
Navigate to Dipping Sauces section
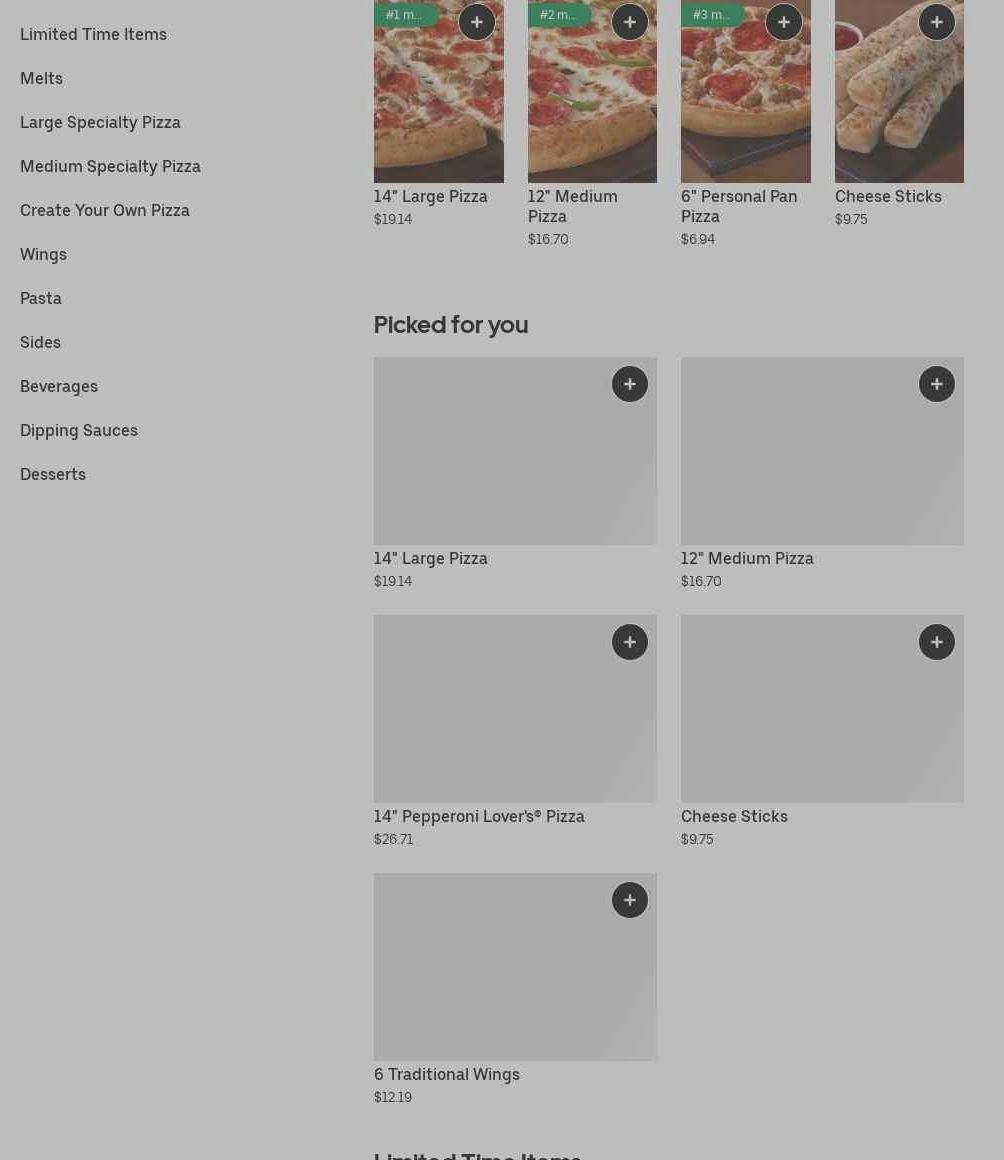click(79, 430)
